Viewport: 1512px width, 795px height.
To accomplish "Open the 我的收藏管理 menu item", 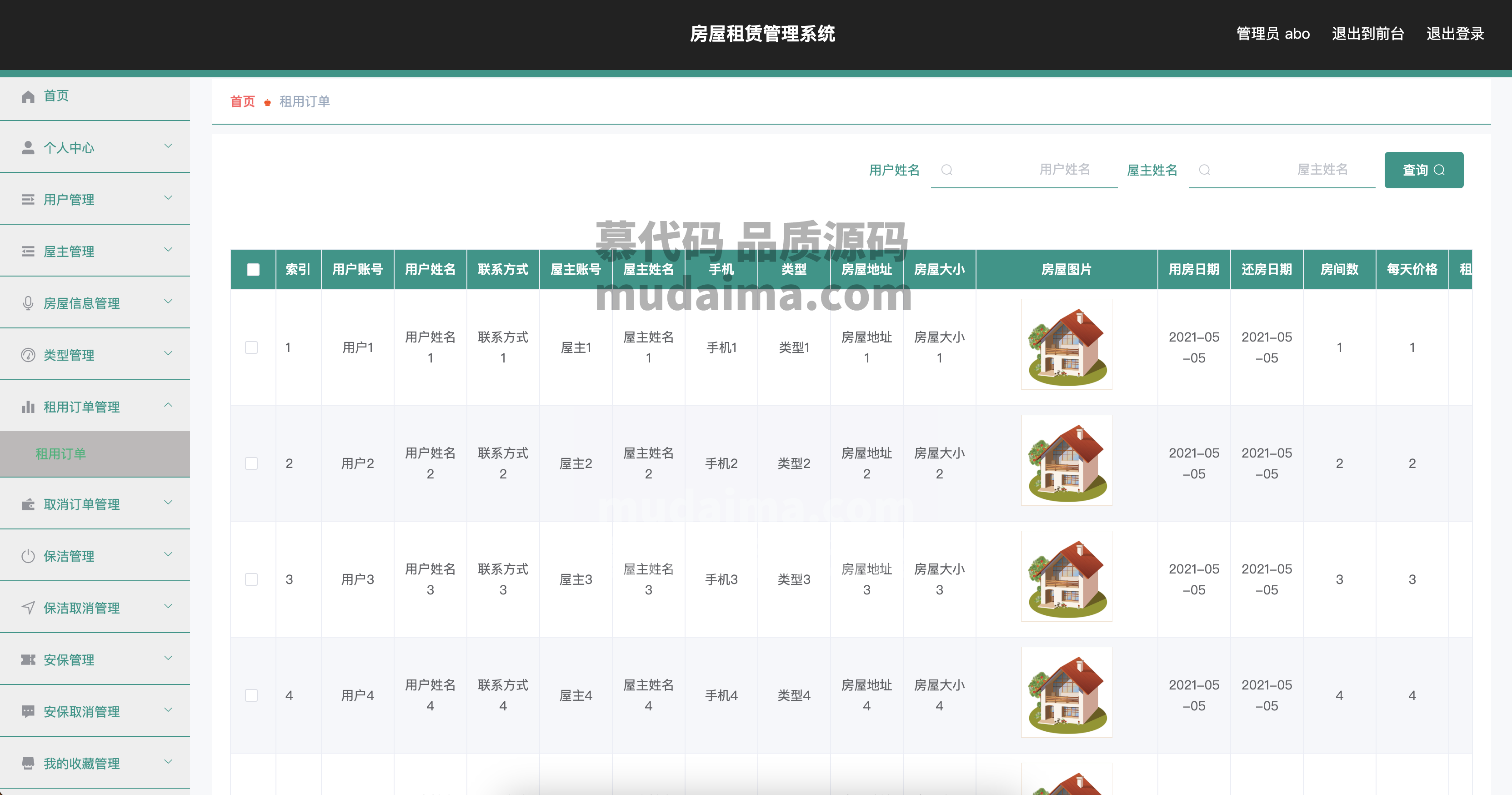I will tap(95, 763).
